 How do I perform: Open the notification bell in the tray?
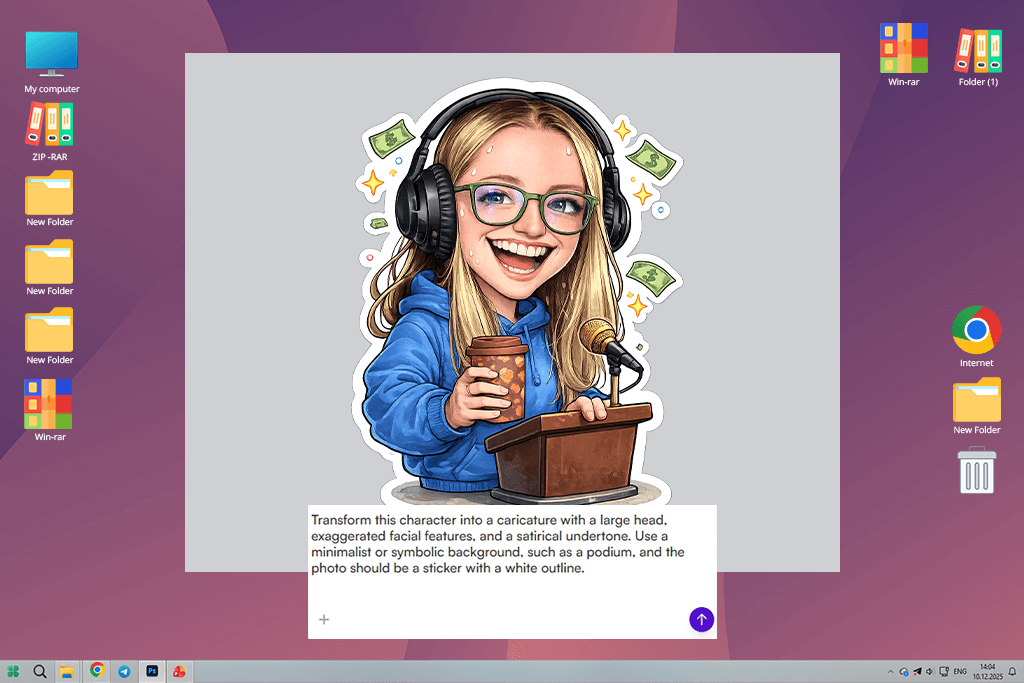[x=1012, y=671]
